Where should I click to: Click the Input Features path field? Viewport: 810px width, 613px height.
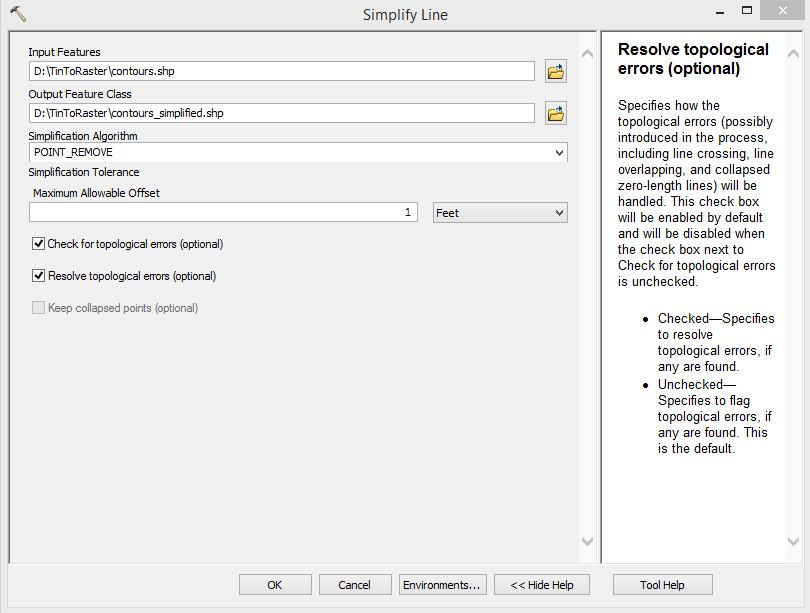[282, 71]
